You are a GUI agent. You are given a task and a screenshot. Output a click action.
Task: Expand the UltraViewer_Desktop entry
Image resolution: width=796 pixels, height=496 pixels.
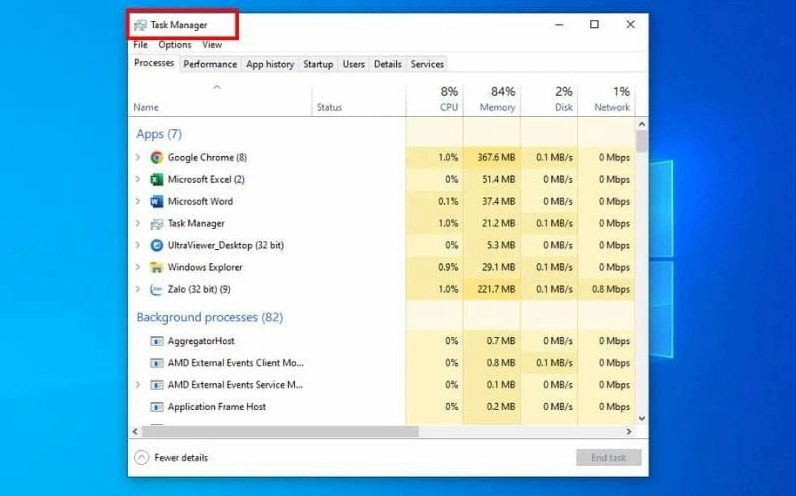click(x=138, y=245)
